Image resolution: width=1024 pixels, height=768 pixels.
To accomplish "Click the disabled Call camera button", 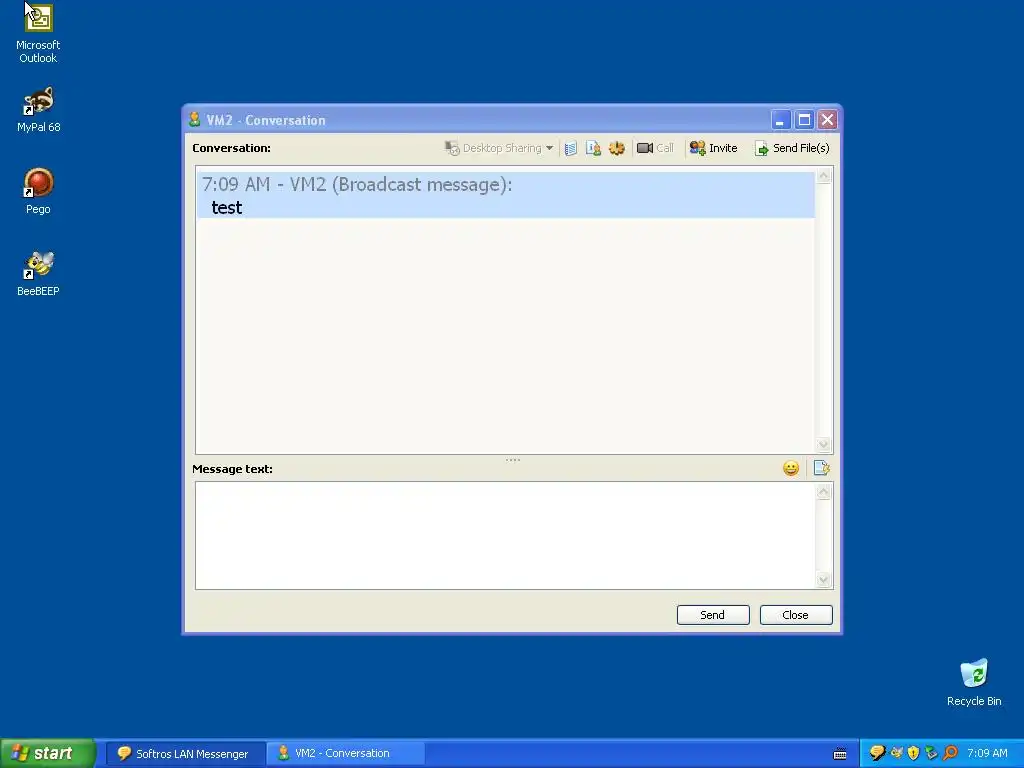I will 655,148.
